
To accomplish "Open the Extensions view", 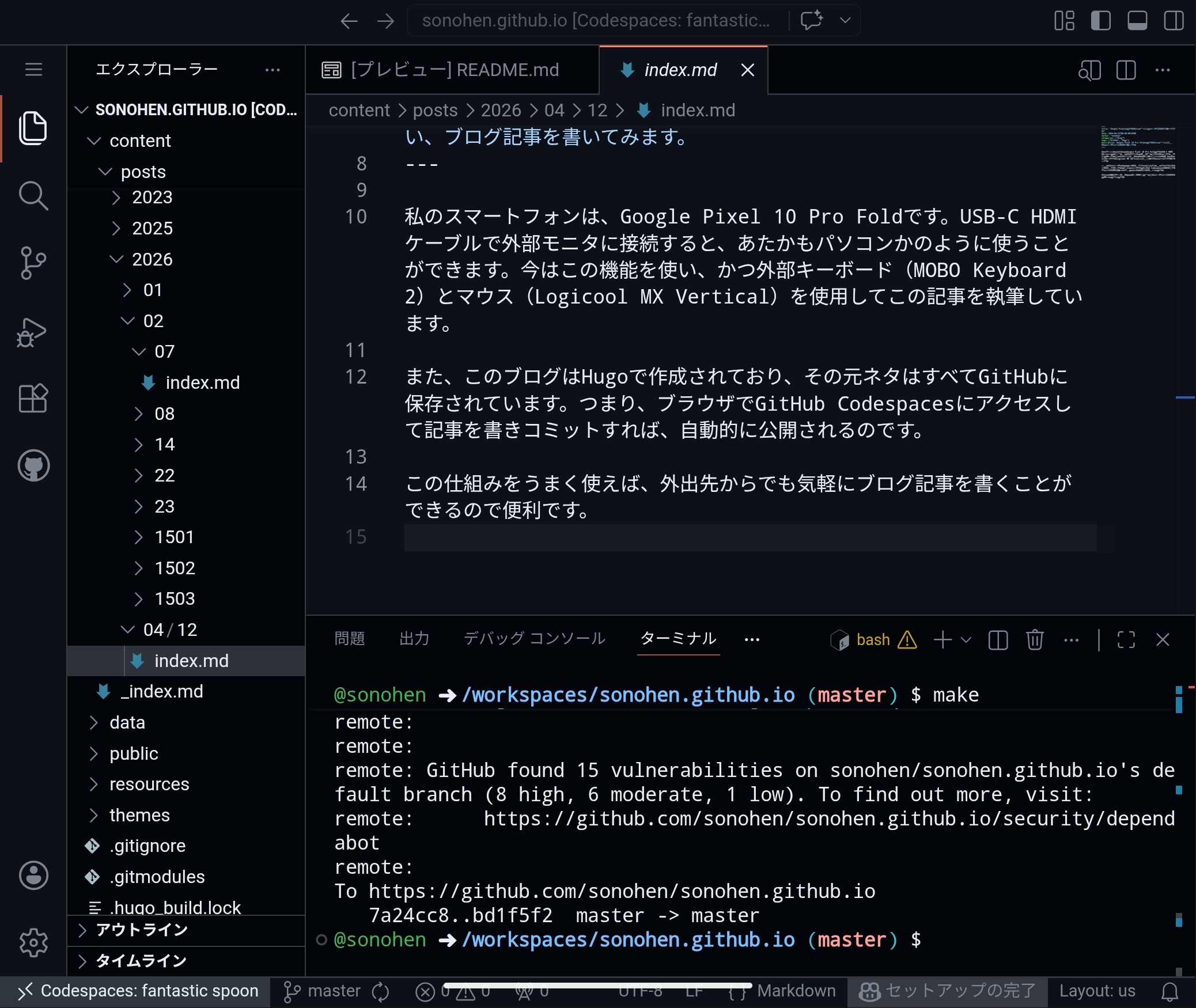I will point(33,399).
